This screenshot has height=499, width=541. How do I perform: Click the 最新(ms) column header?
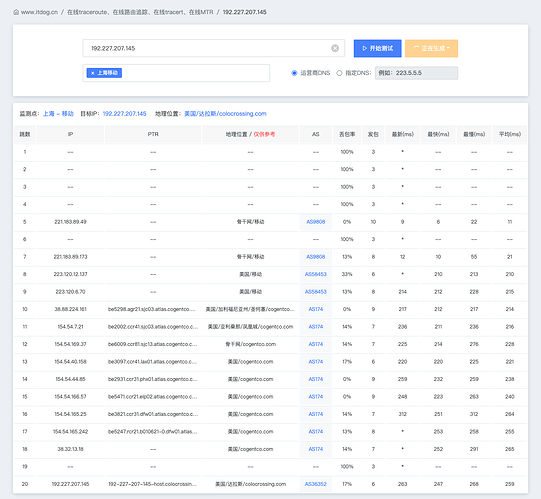pos(403,134)
